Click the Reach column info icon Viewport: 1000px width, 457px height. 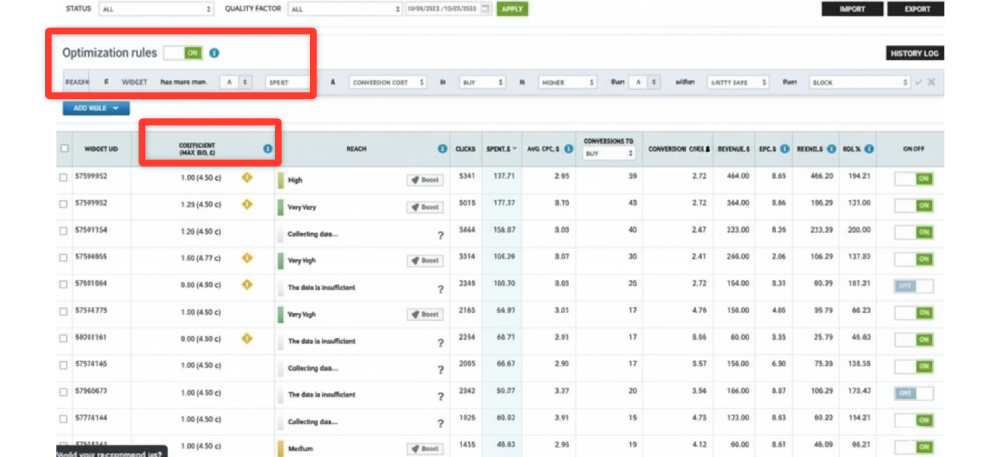coord(442,149)
